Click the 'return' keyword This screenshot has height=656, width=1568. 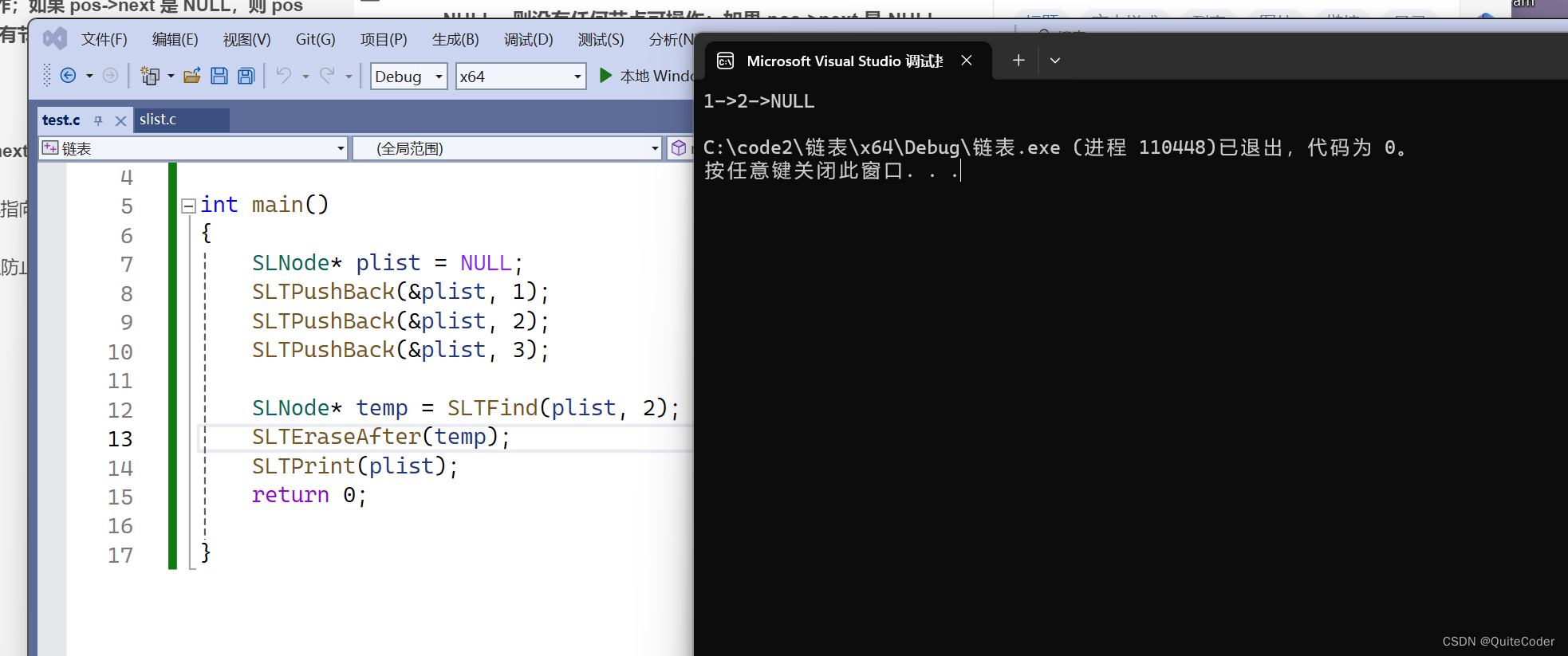pyautogui.click(x=290, y=495)
